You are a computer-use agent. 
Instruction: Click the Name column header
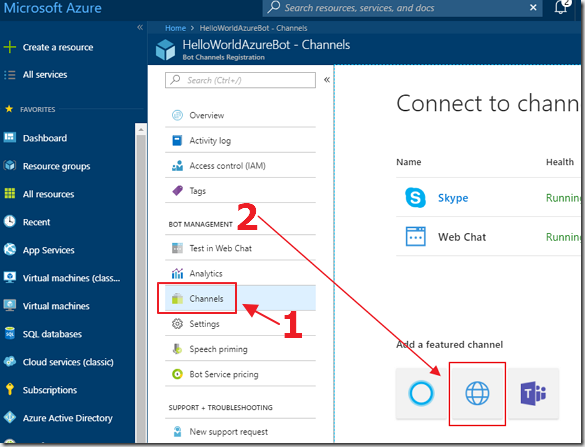pyautogui.click(x=409, y=162)
